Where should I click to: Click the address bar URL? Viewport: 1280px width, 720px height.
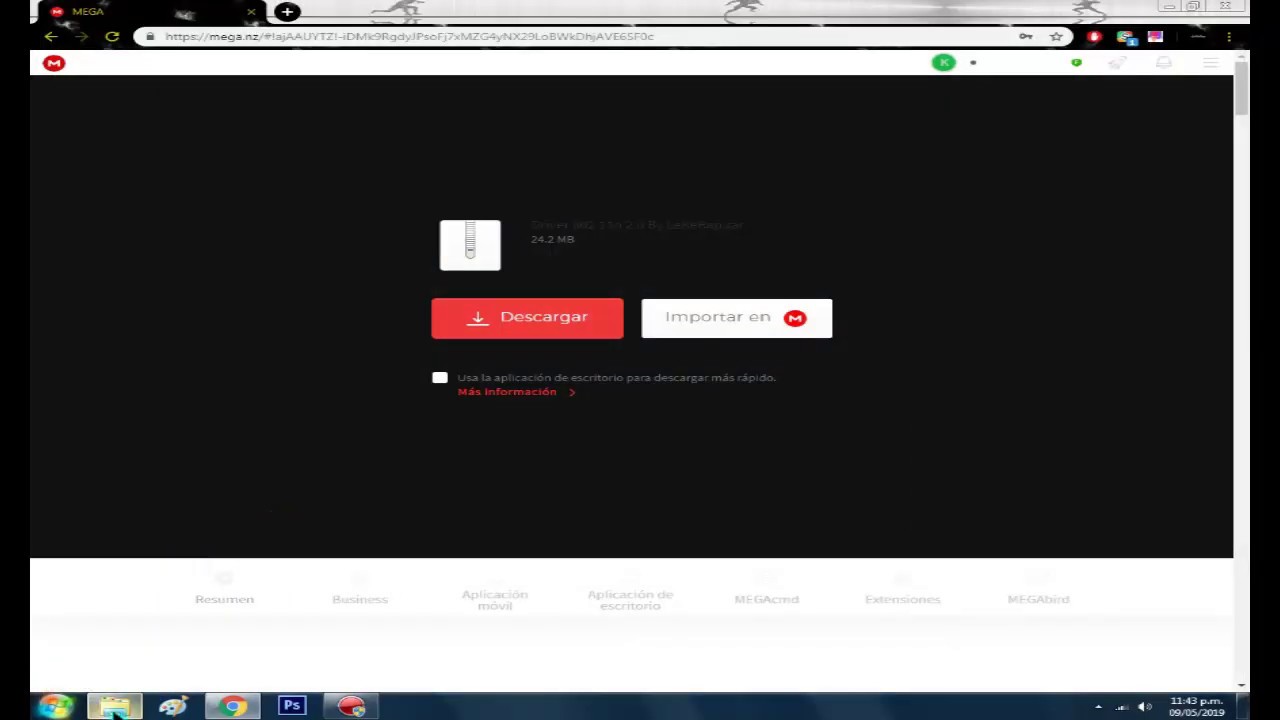410,37
